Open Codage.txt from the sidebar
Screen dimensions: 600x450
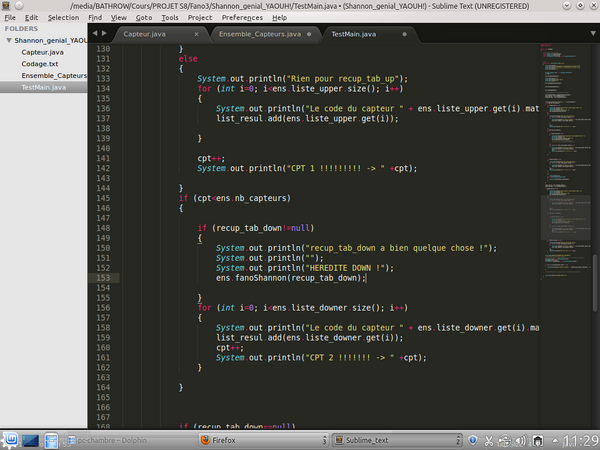coord(41,63)
